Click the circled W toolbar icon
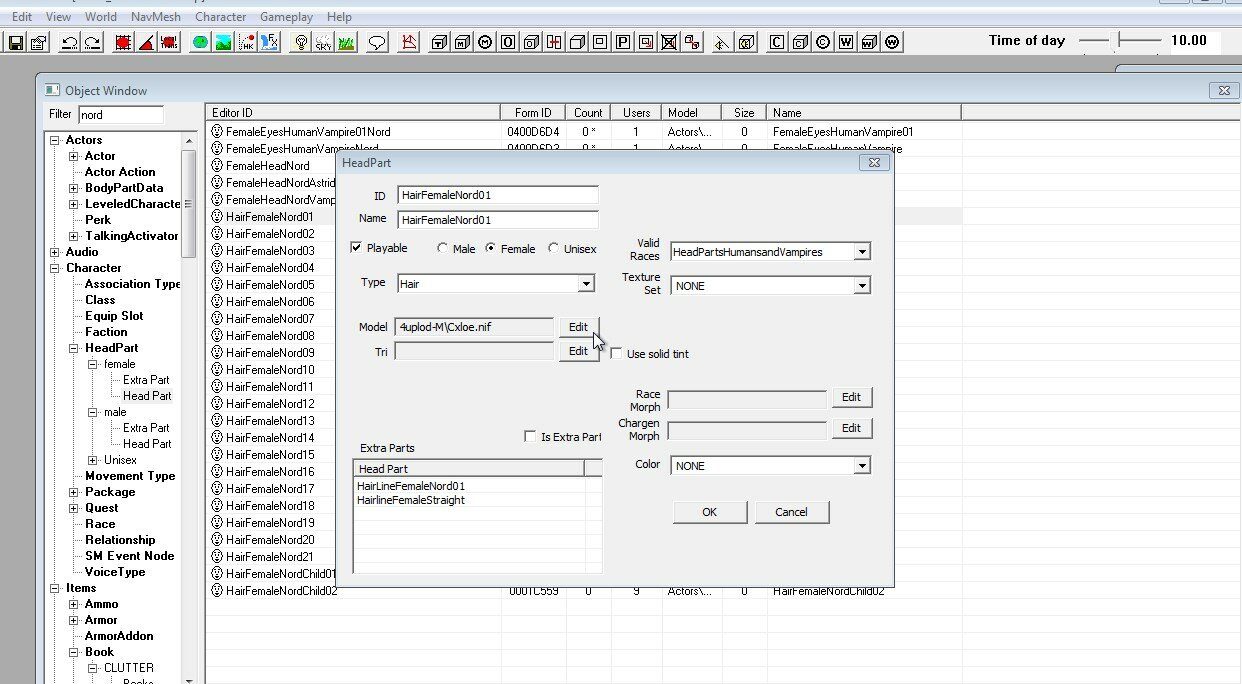The image size is (1242, 684). (892, 43)
